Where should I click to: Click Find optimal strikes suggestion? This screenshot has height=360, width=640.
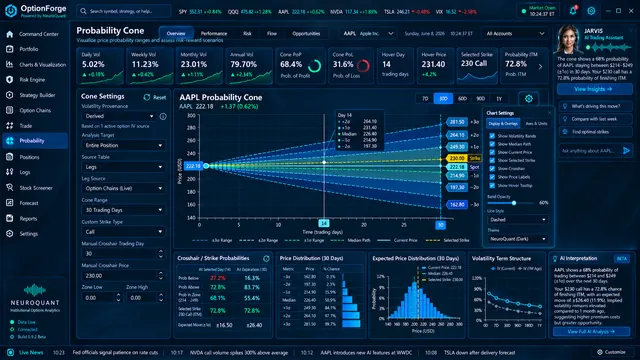coord(595,132)
